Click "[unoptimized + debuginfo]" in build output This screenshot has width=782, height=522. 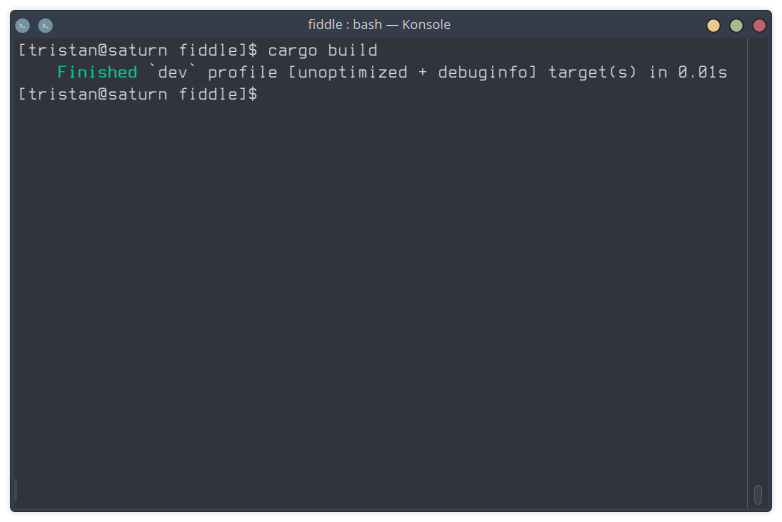pyautogui.click(x=412, y=73)
